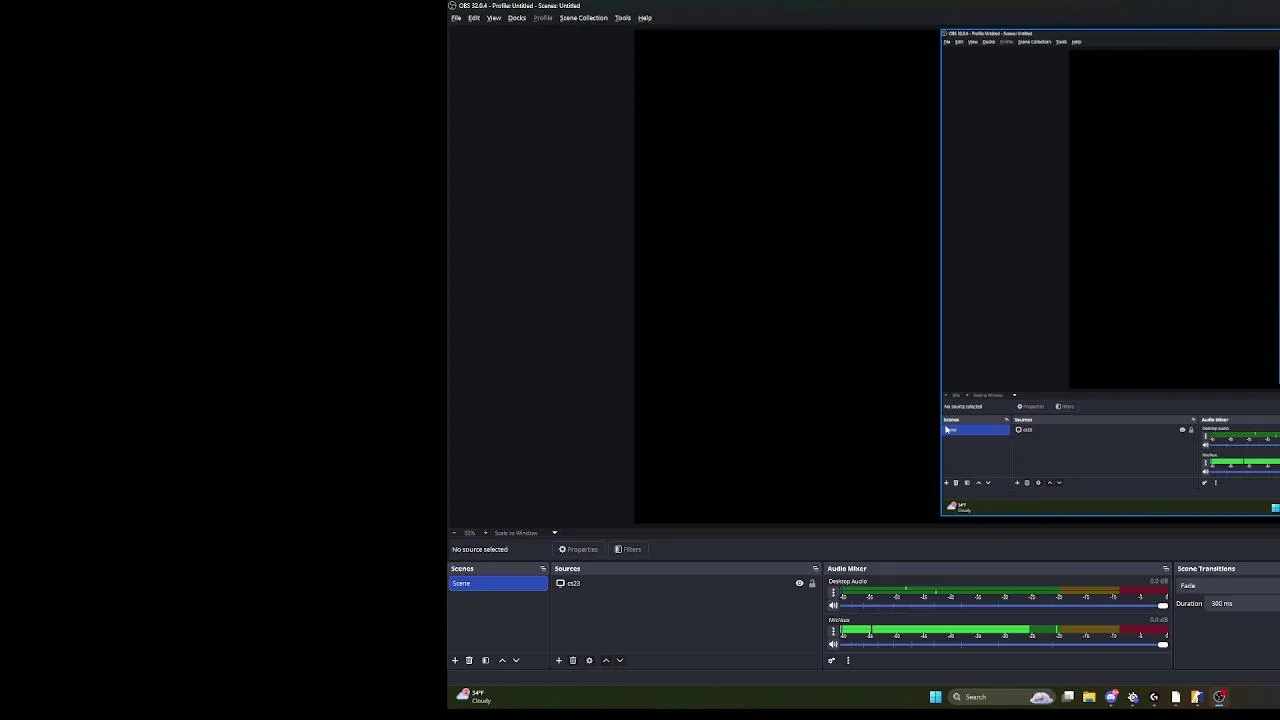Open advanced audio properties gears icon
The height and width of the screenshot is (720, 1280).
pyautogui.click(x=831, y=660)
